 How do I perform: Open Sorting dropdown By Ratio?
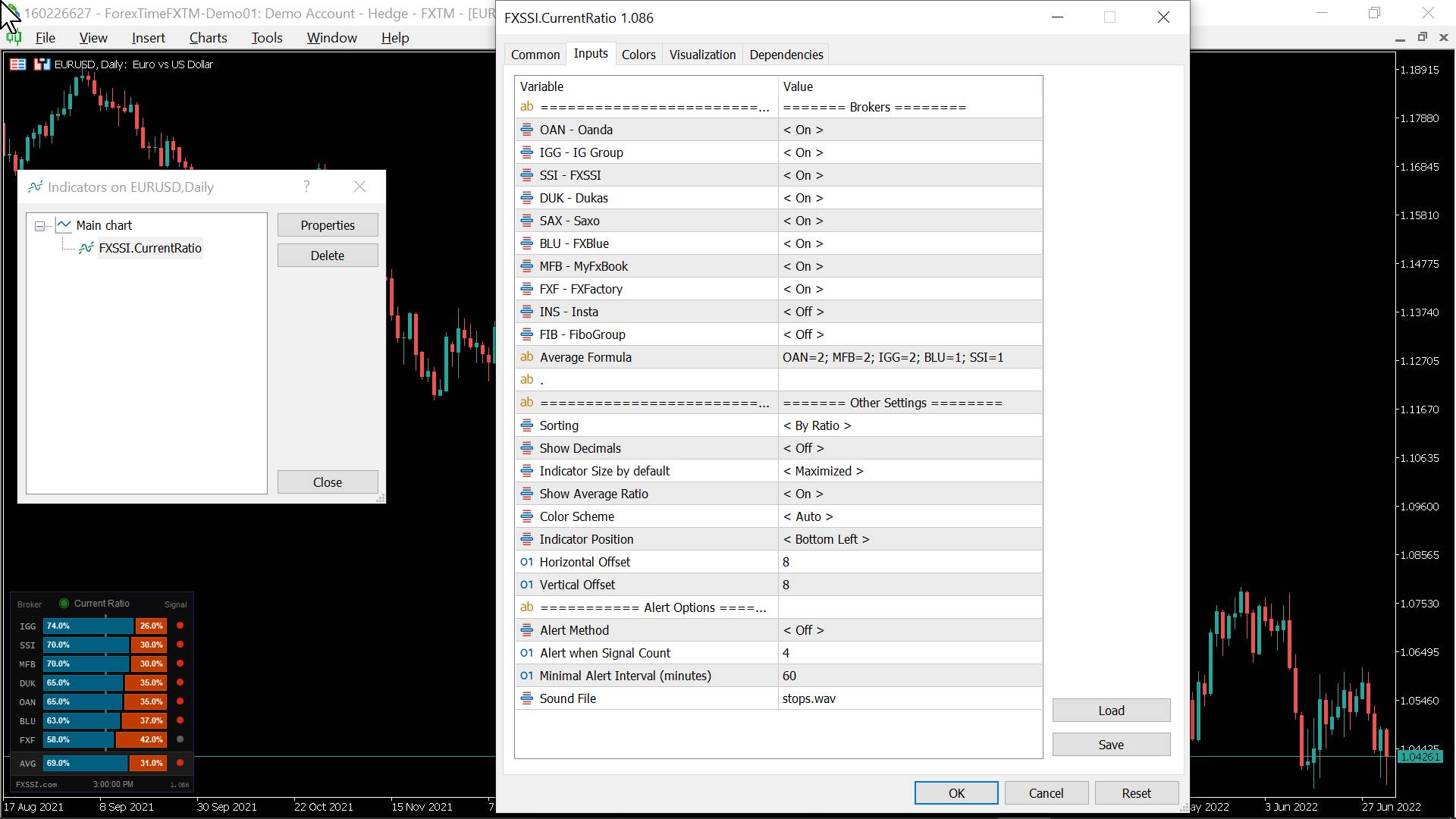pyautogui.click(x=817, y=425)
